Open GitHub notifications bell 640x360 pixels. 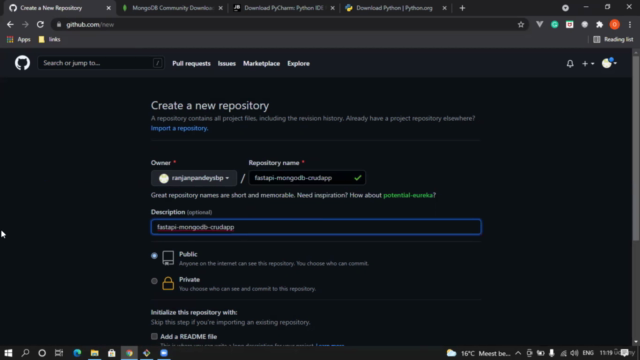pos(570,64)
